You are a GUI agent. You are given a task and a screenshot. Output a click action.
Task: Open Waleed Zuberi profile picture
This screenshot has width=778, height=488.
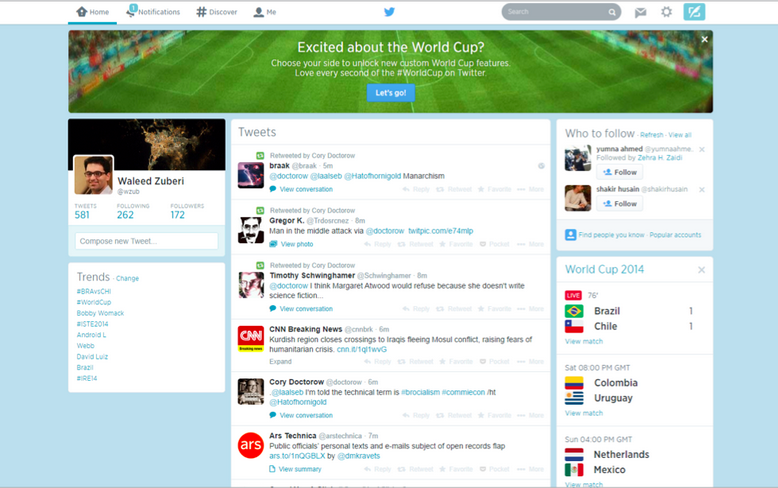click(x=94, y=175)
